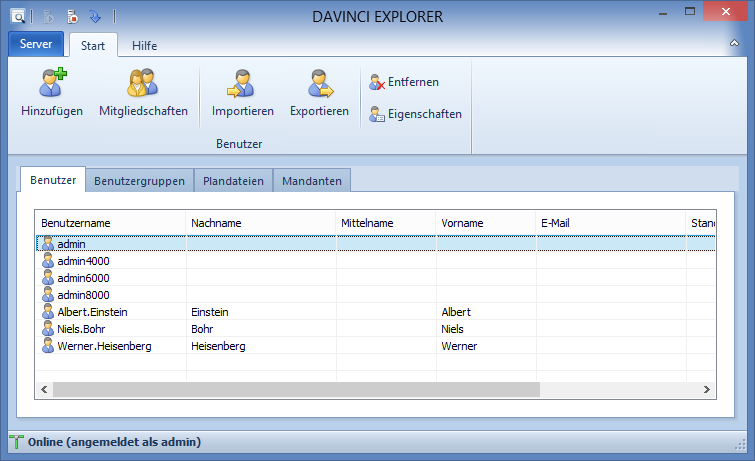Switch to the Benutzergruppen tab
The width and height of the screenshot is (755, 461).
(139, 181)
